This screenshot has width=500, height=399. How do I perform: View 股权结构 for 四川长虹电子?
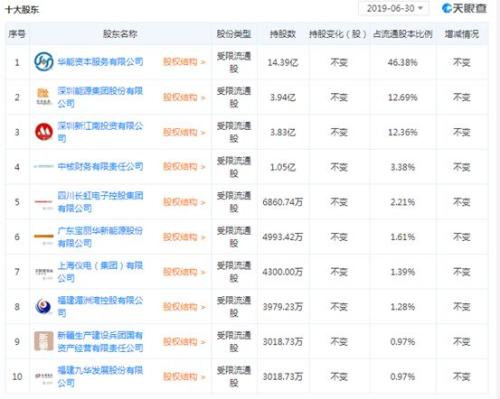pyautogui.click(x=184, y=202)
